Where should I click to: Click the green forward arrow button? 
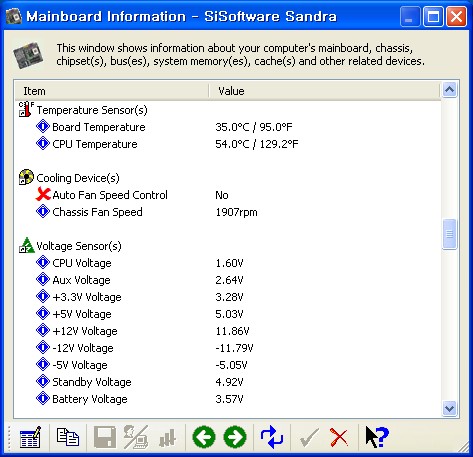[235, 437]
